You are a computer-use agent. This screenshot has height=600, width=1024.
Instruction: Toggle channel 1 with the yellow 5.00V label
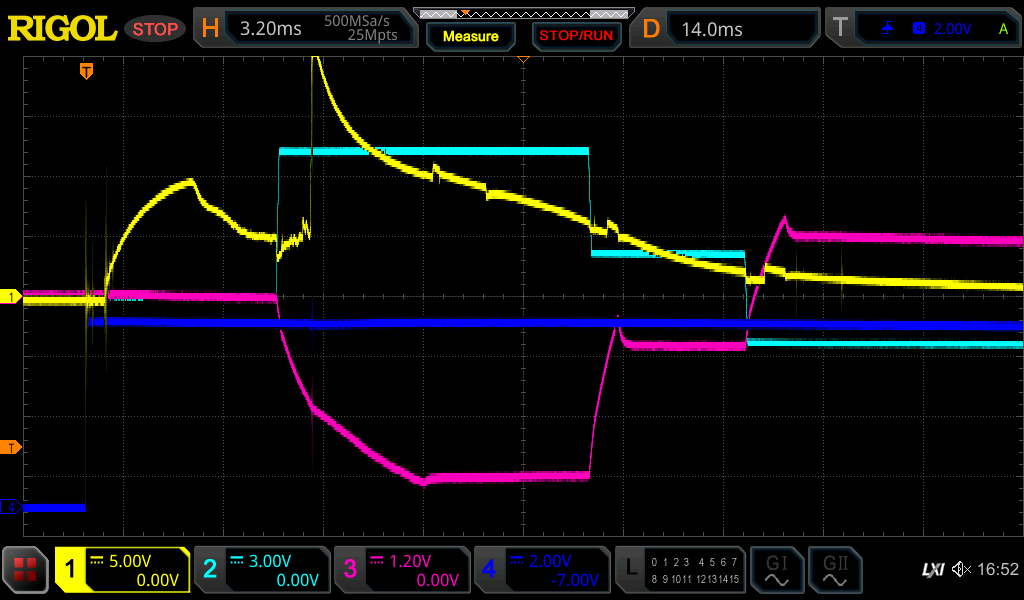pyautogui.click(x=122, y=571)
